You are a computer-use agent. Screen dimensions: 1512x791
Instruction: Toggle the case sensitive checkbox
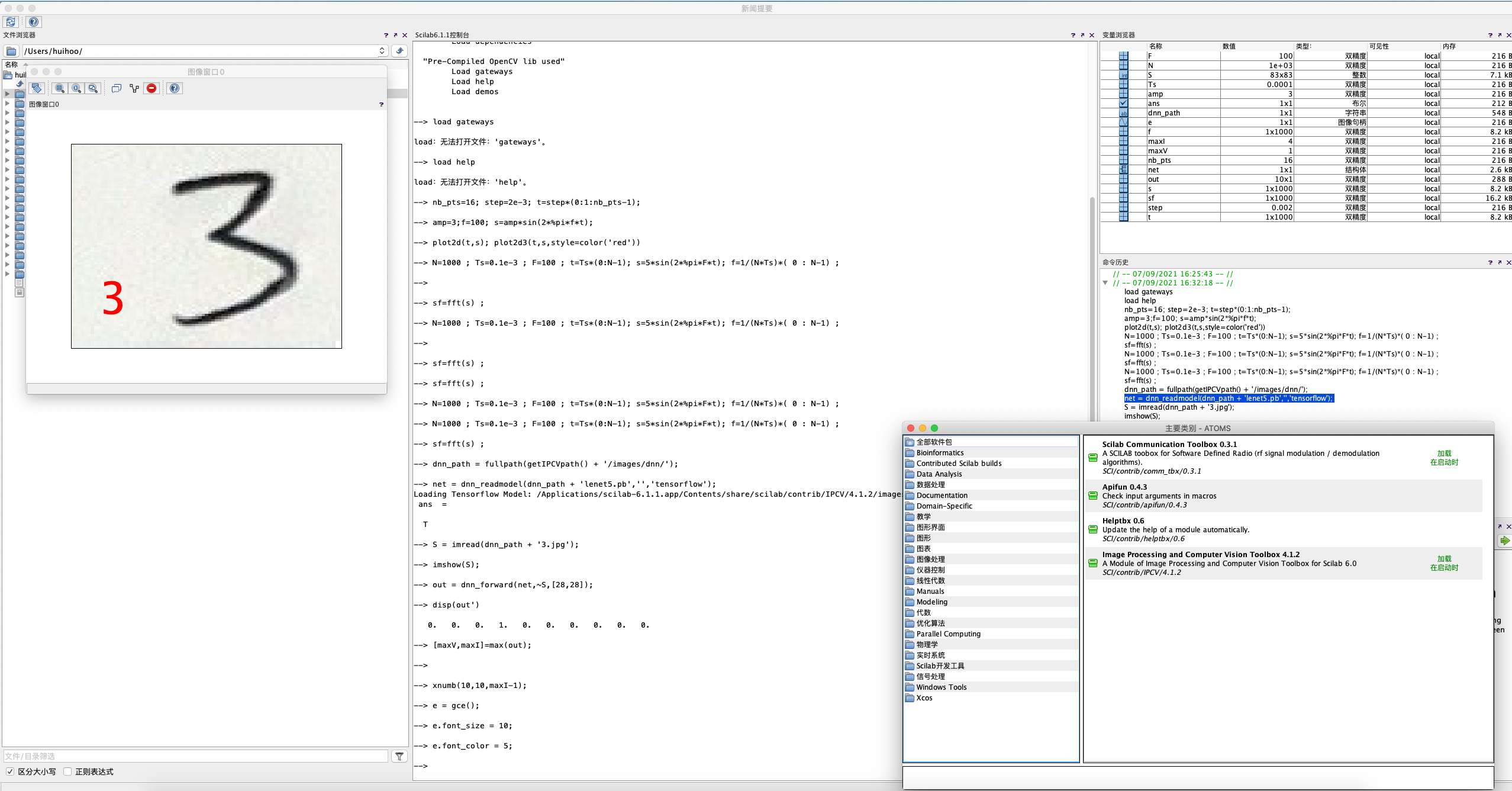10,771
